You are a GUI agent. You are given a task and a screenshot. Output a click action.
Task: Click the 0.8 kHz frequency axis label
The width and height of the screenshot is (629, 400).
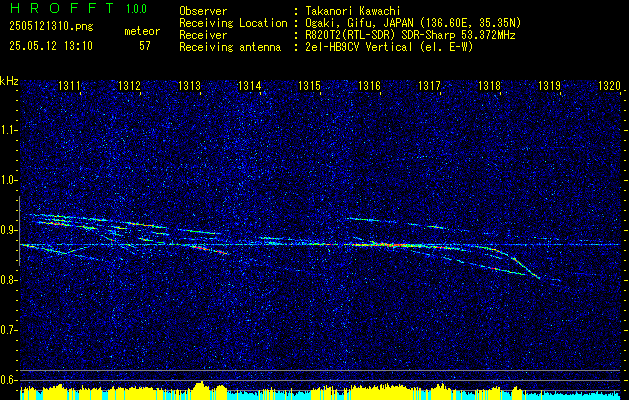[7, 280]
